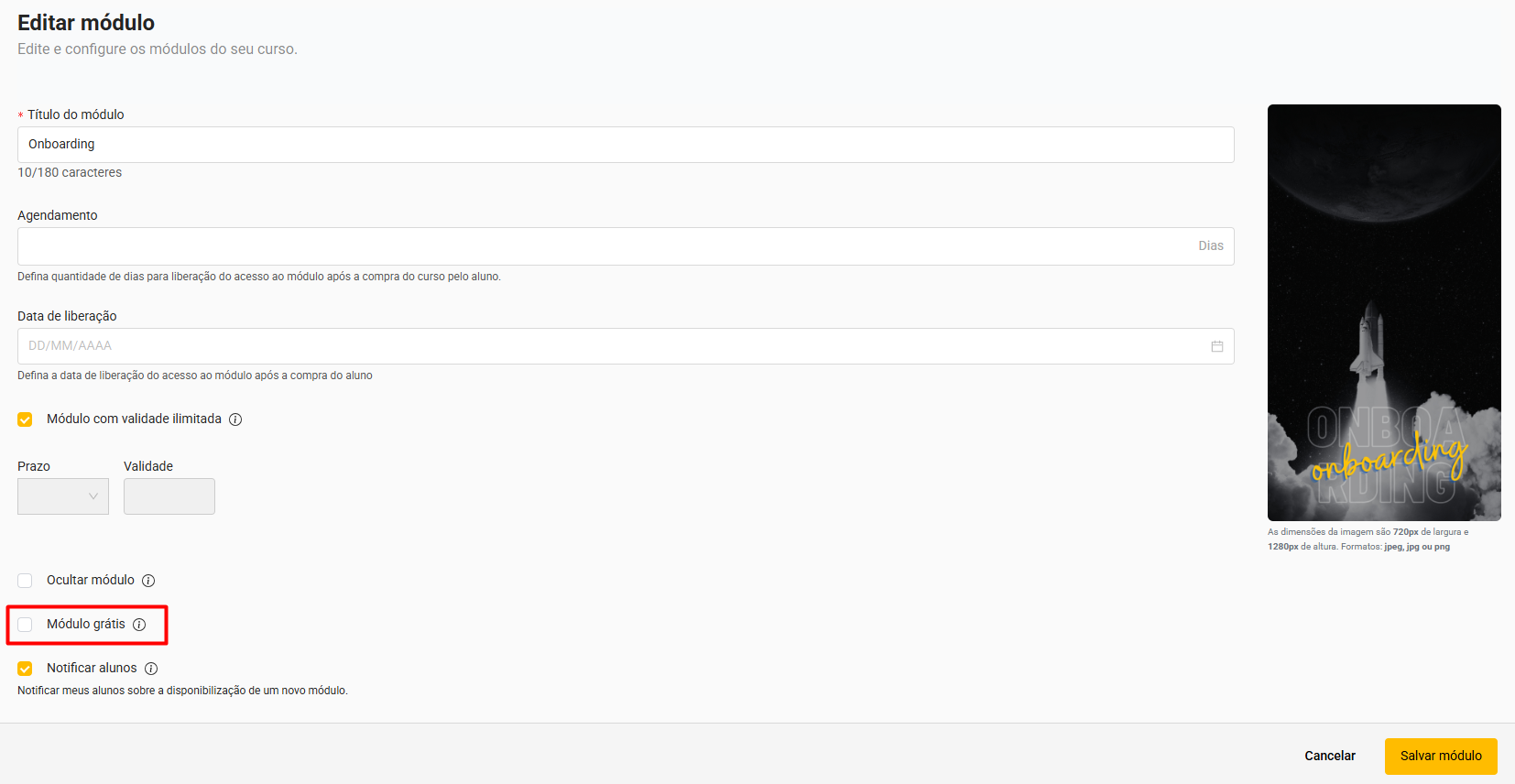Click info icon beside Ocultar módulo

point(148,581)
